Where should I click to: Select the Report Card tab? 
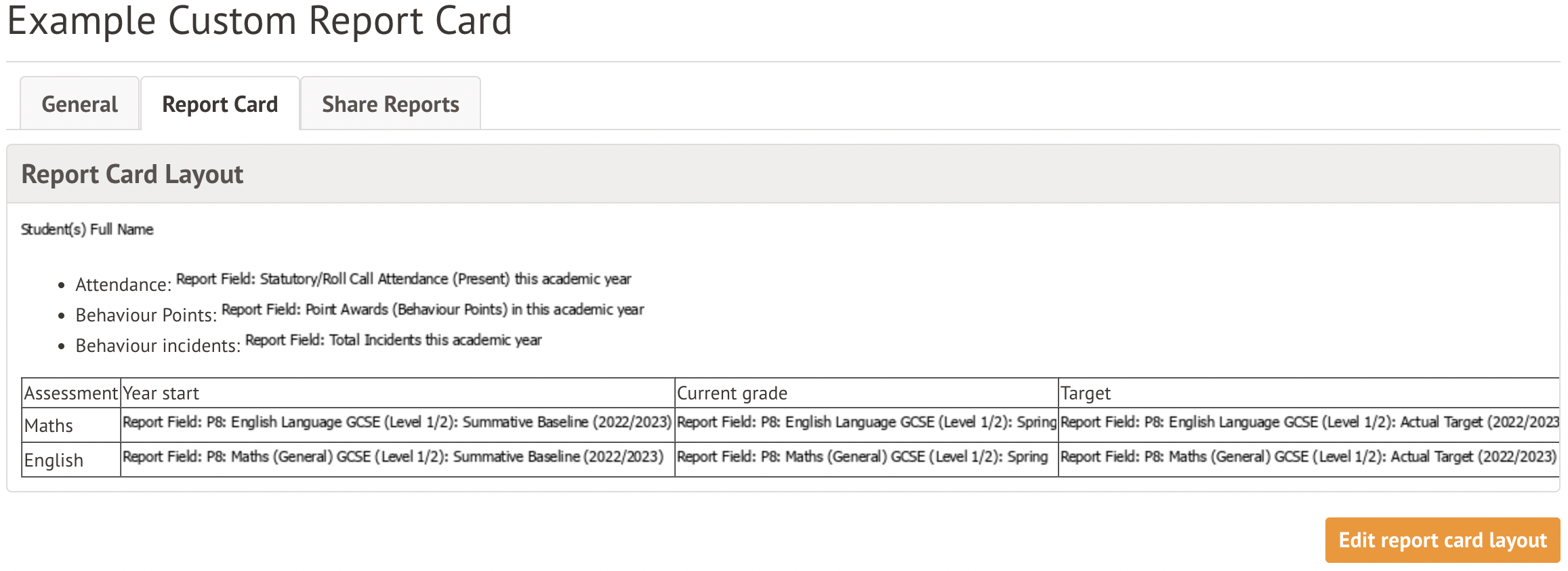[220, 104]
